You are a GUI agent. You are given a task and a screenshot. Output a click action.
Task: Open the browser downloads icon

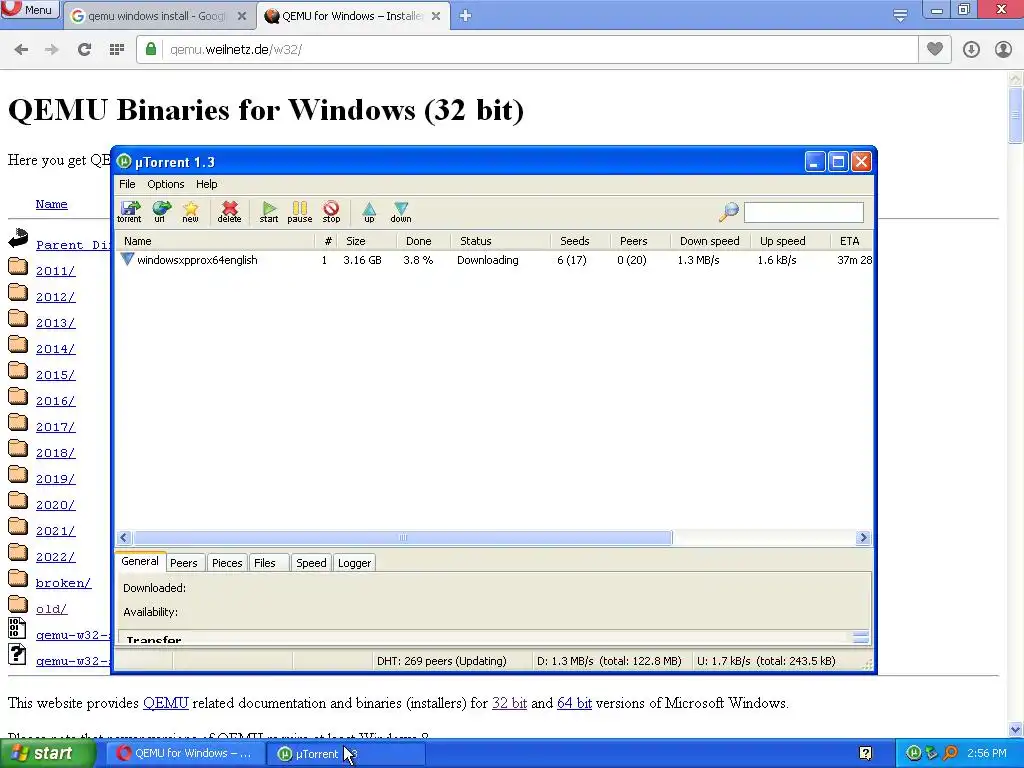point(971,50)
